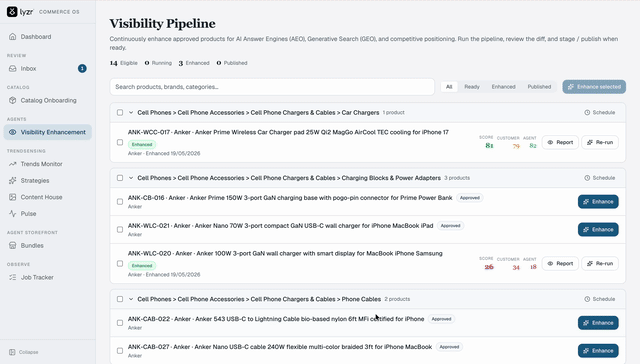Viewport: 640px width, 364px height.
Task: Enhance the ANK-WLC-021 wall charger
Action: pos(598,230)
